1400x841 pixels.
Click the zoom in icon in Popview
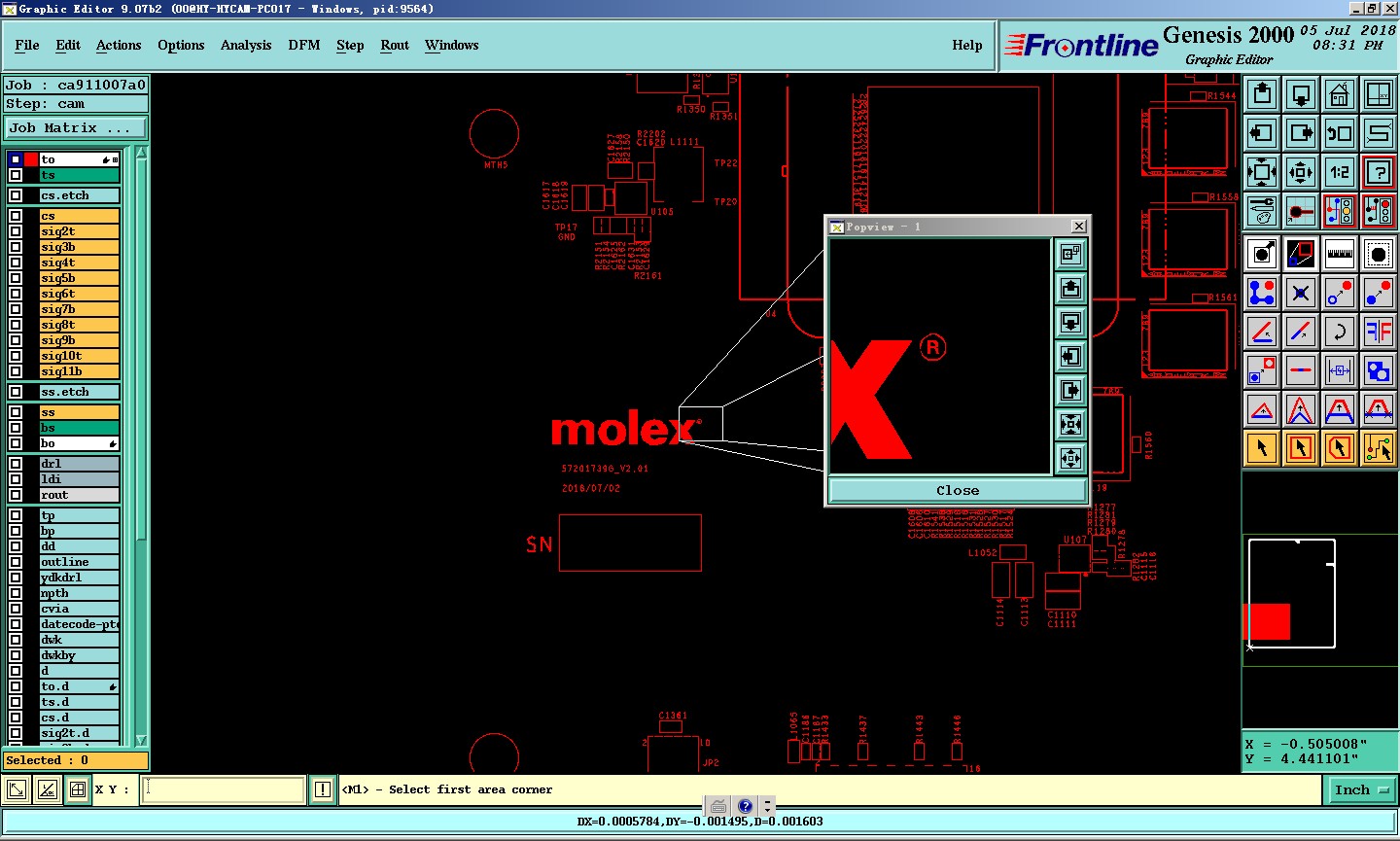coord(1070,424)
